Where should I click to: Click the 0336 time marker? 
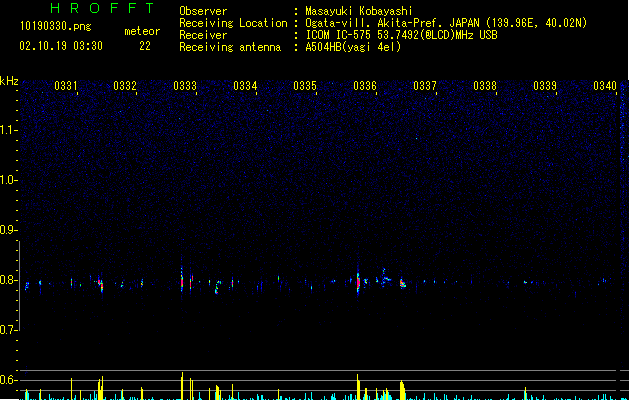pyautogui.click(x=365, y=86)
